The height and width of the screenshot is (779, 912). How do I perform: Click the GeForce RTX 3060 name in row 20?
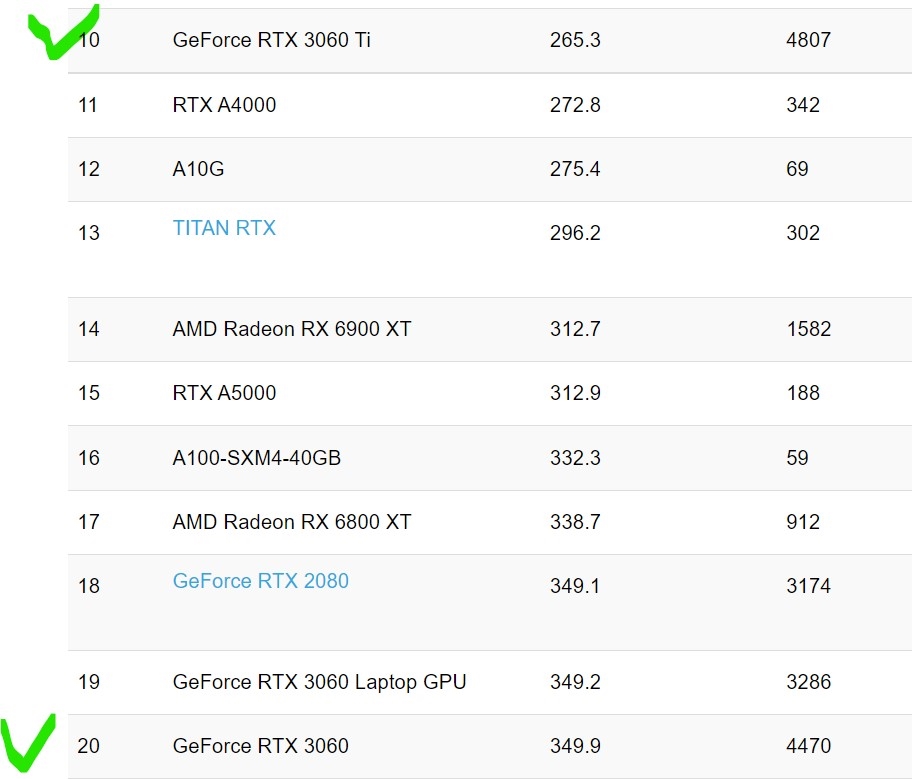261,746
